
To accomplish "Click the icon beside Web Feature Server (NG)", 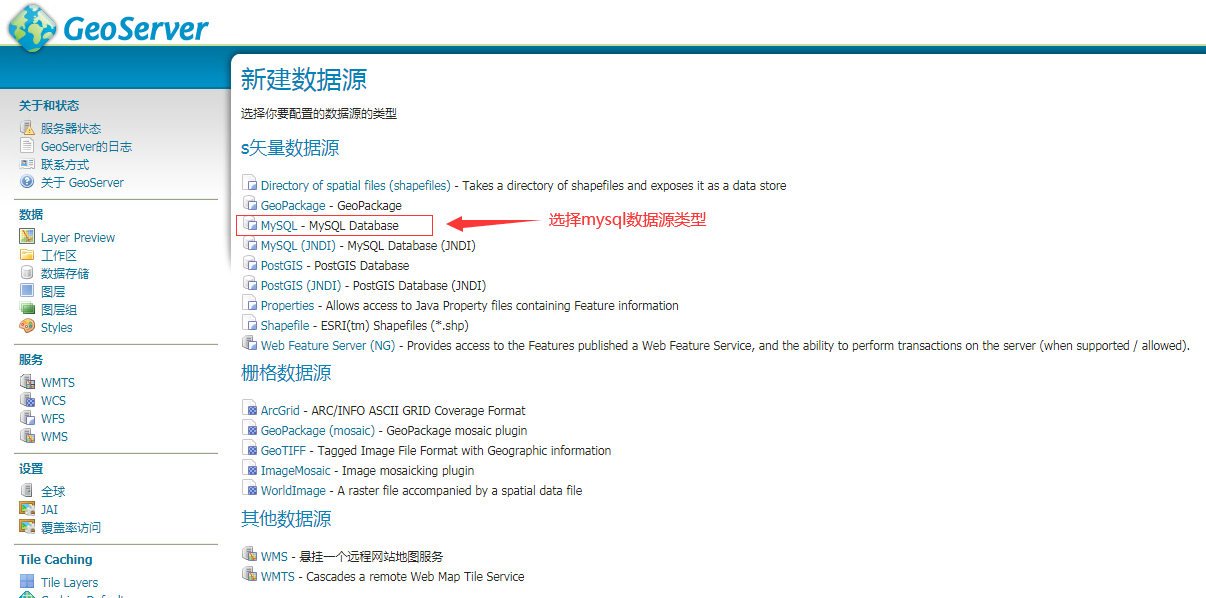I will [250, 344].
